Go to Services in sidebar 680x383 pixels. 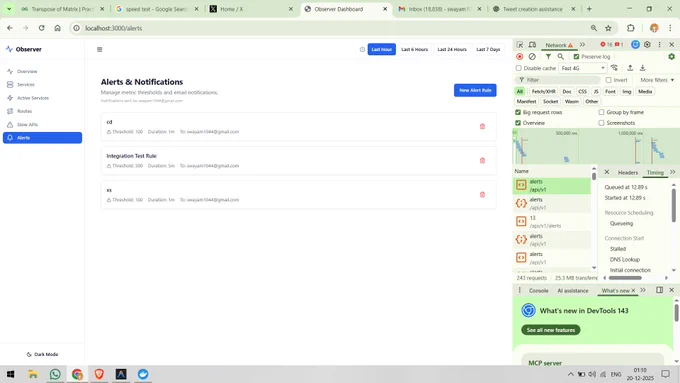(42, 85)
